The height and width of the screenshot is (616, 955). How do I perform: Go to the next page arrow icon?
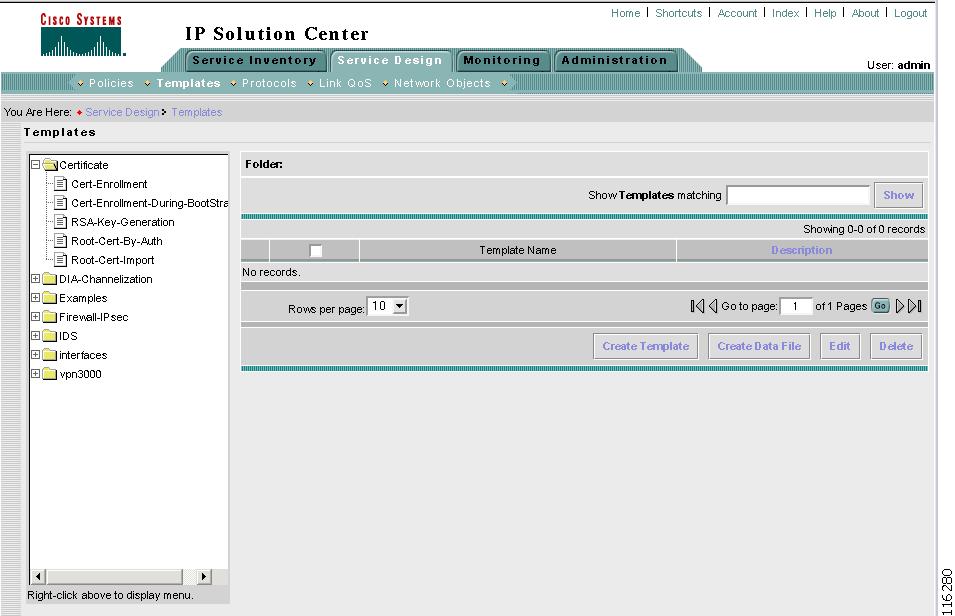click(900, 306)
